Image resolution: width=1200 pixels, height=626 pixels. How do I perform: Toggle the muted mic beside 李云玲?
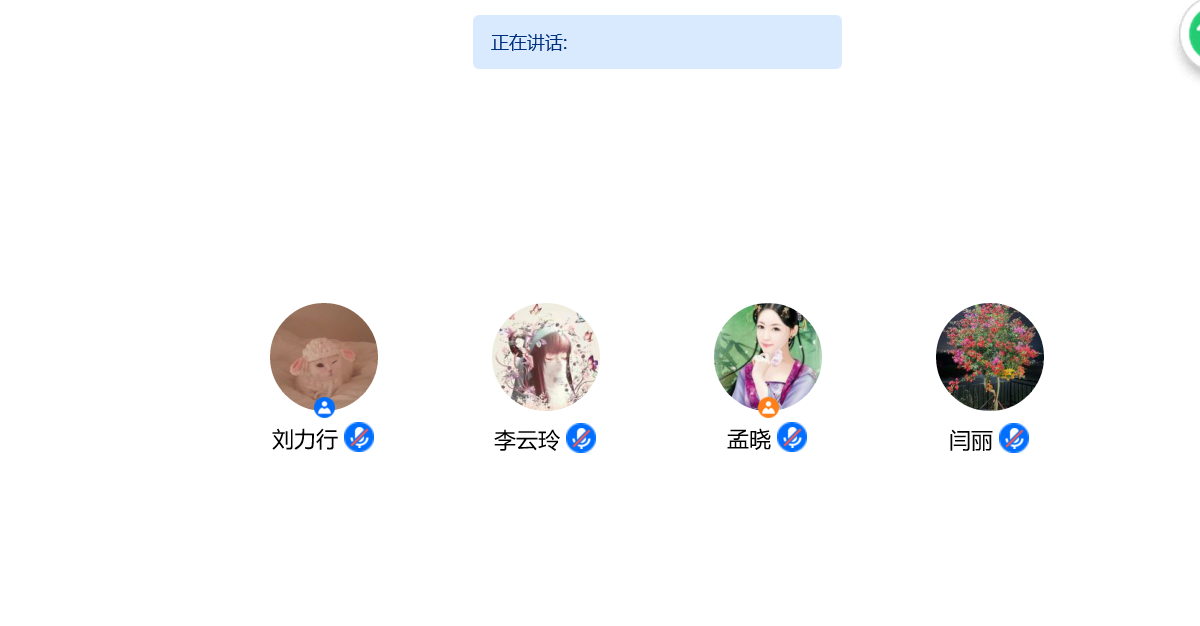click(581, 438)
